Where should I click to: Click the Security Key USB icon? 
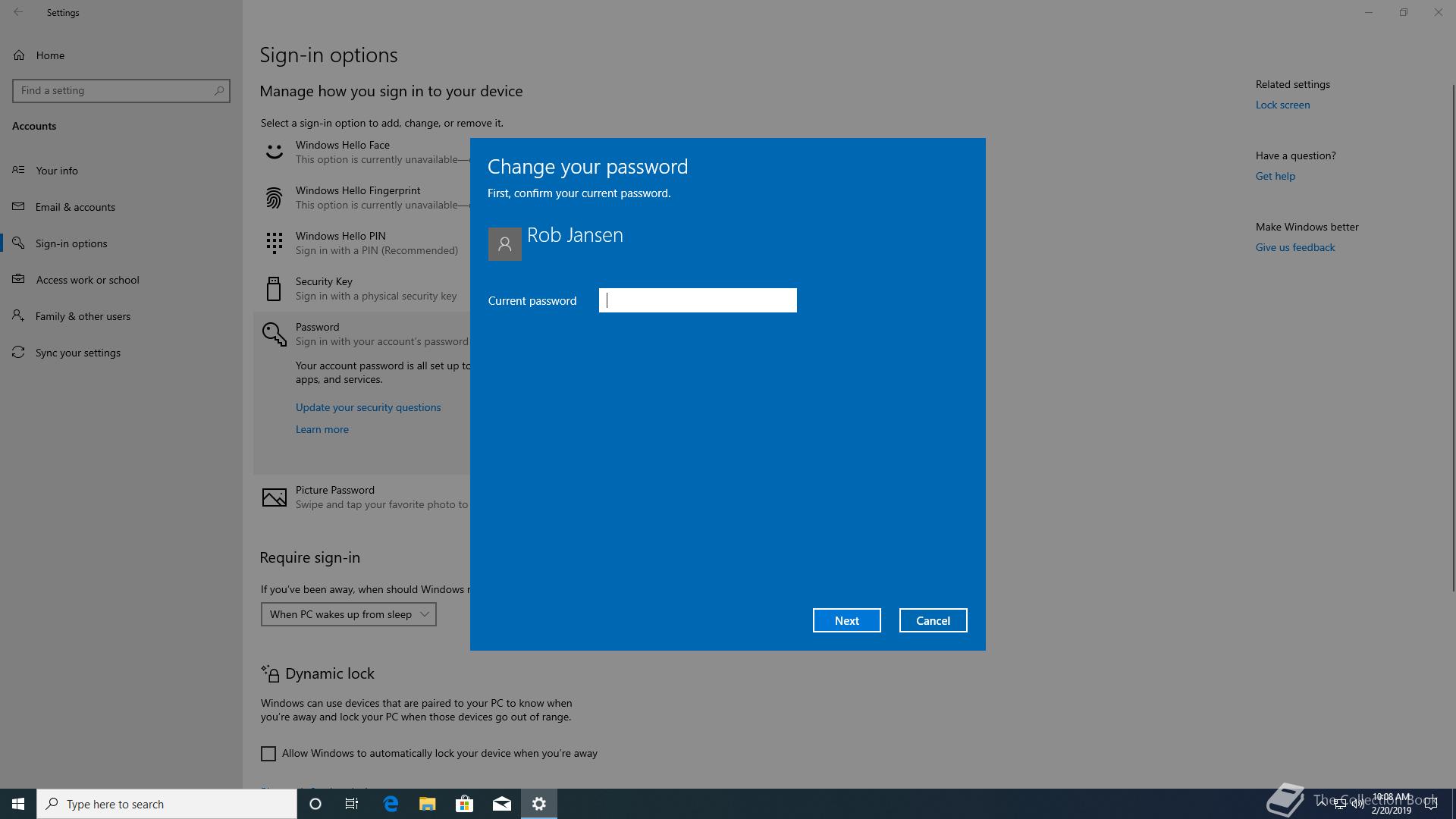tap(274, 289)
